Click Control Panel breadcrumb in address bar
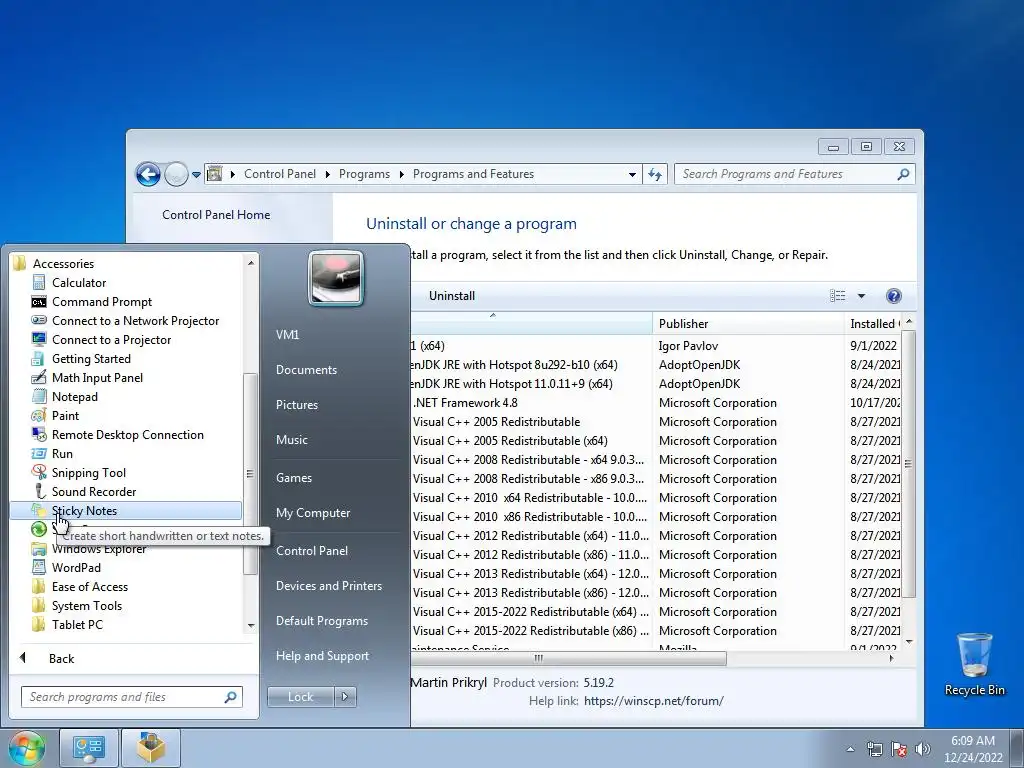 pyautogui.click(x=280, y=174)
